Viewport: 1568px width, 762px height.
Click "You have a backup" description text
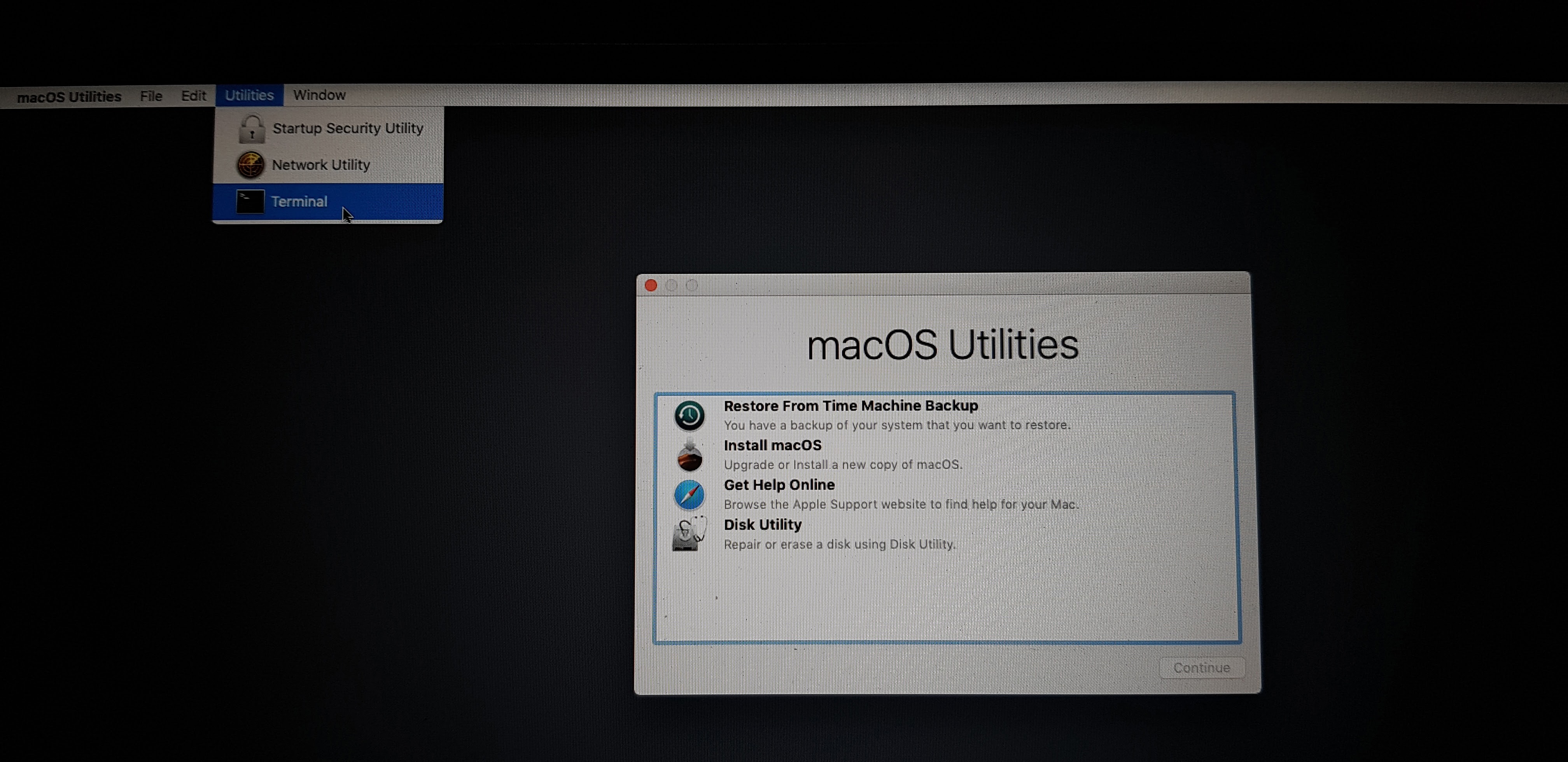(x=897, y=425)
